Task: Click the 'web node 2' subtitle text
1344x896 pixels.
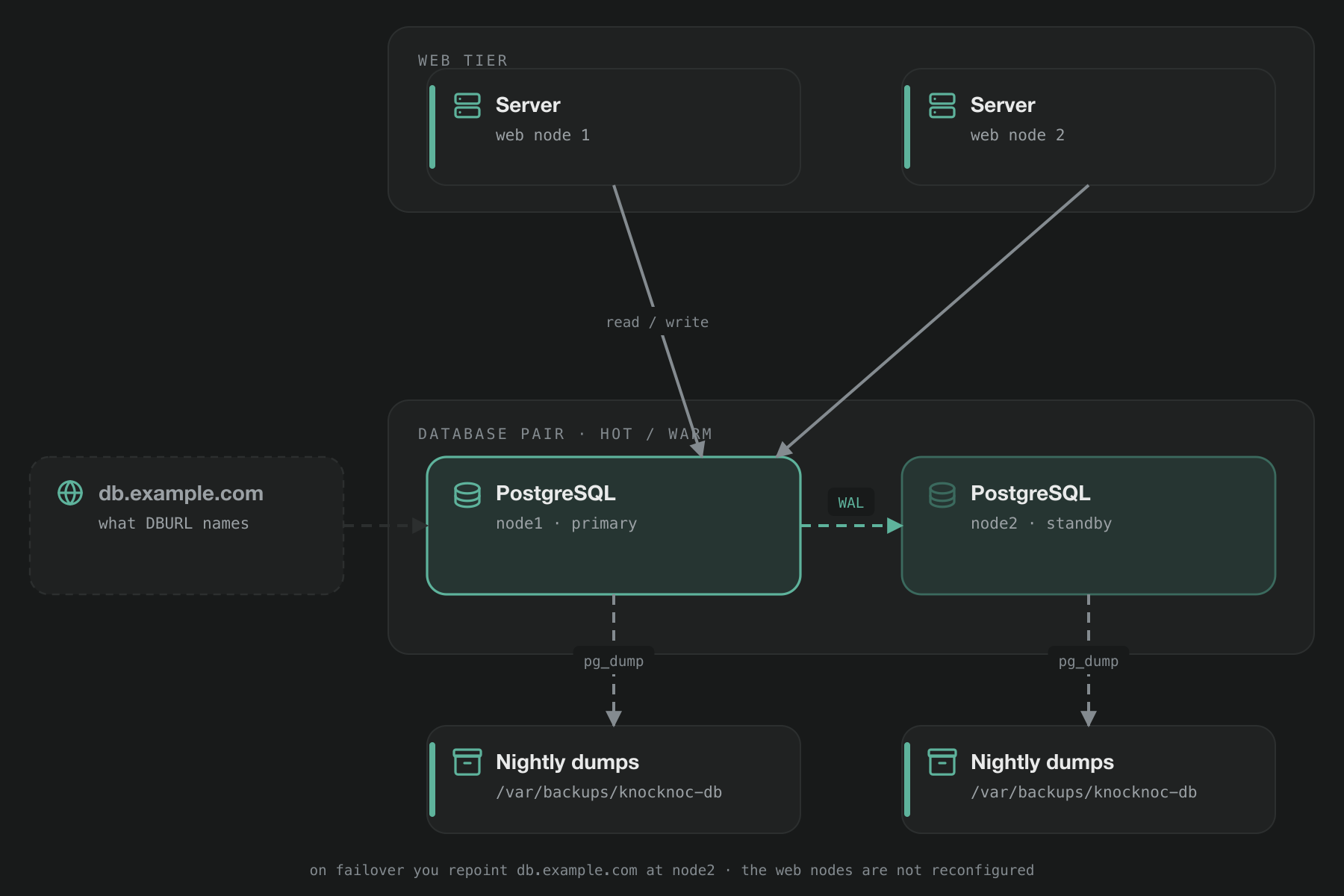Action: pyautogui.click(x=1018, y=135)
